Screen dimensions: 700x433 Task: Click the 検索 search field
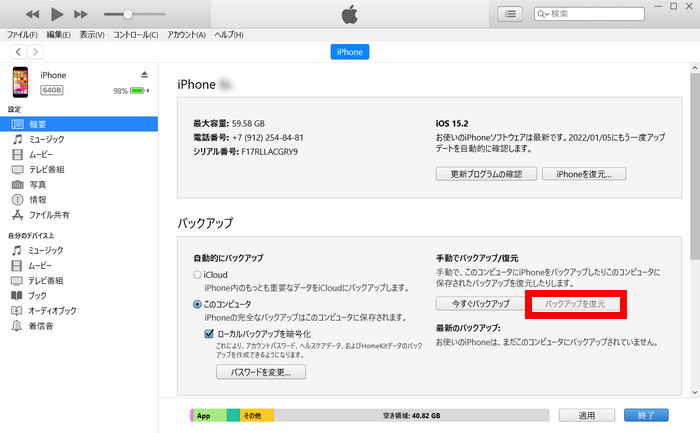point(589,14)
